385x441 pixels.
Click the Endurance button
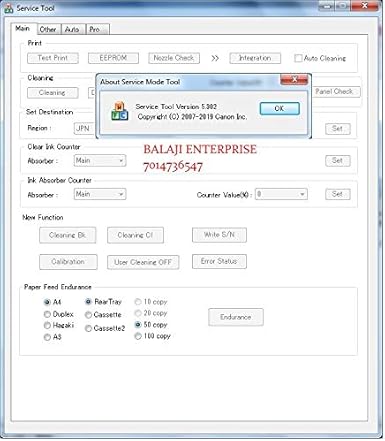pos(236,317)
